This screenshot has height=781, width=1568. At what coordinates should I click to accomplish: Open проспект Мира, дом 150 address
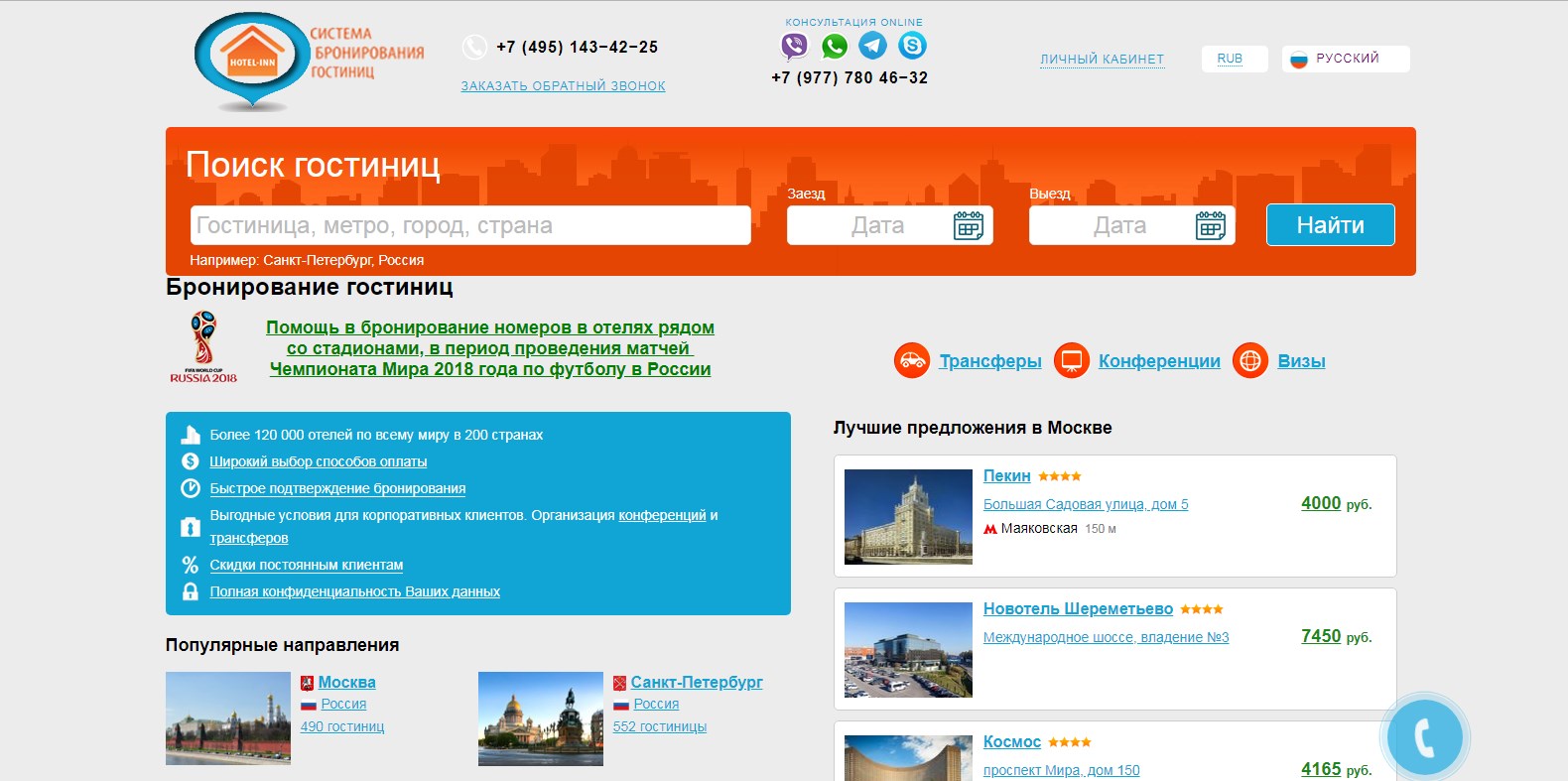pos(1062,770)
